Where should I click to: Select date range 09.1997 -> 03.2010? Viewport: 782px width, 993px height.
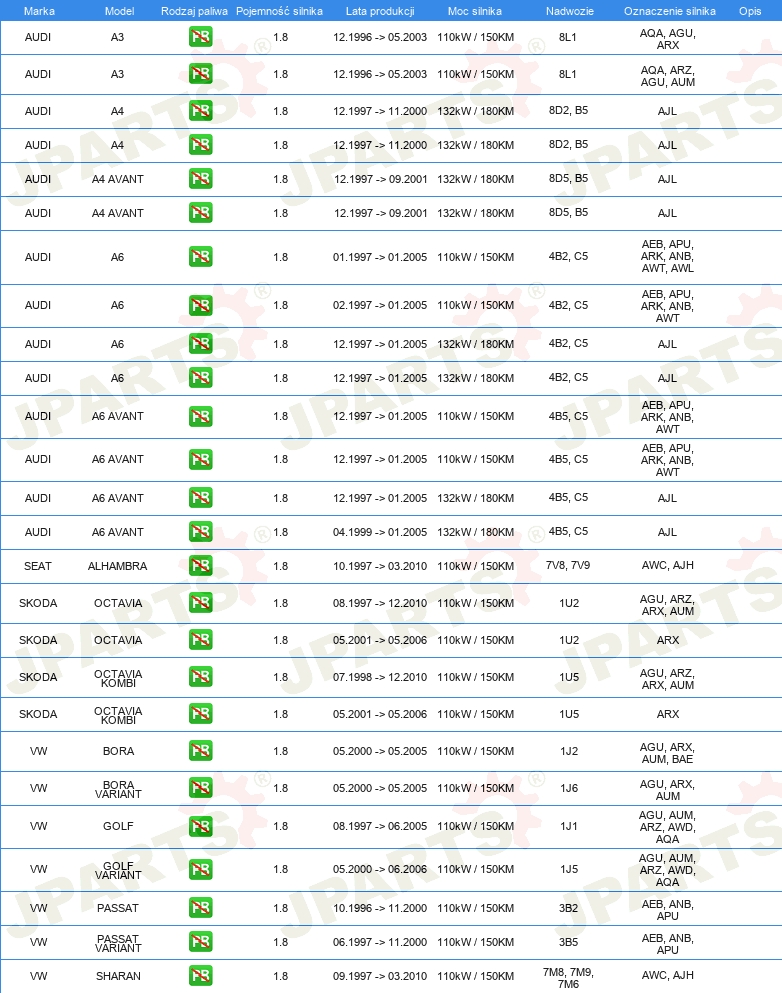[x=380, y=977]
